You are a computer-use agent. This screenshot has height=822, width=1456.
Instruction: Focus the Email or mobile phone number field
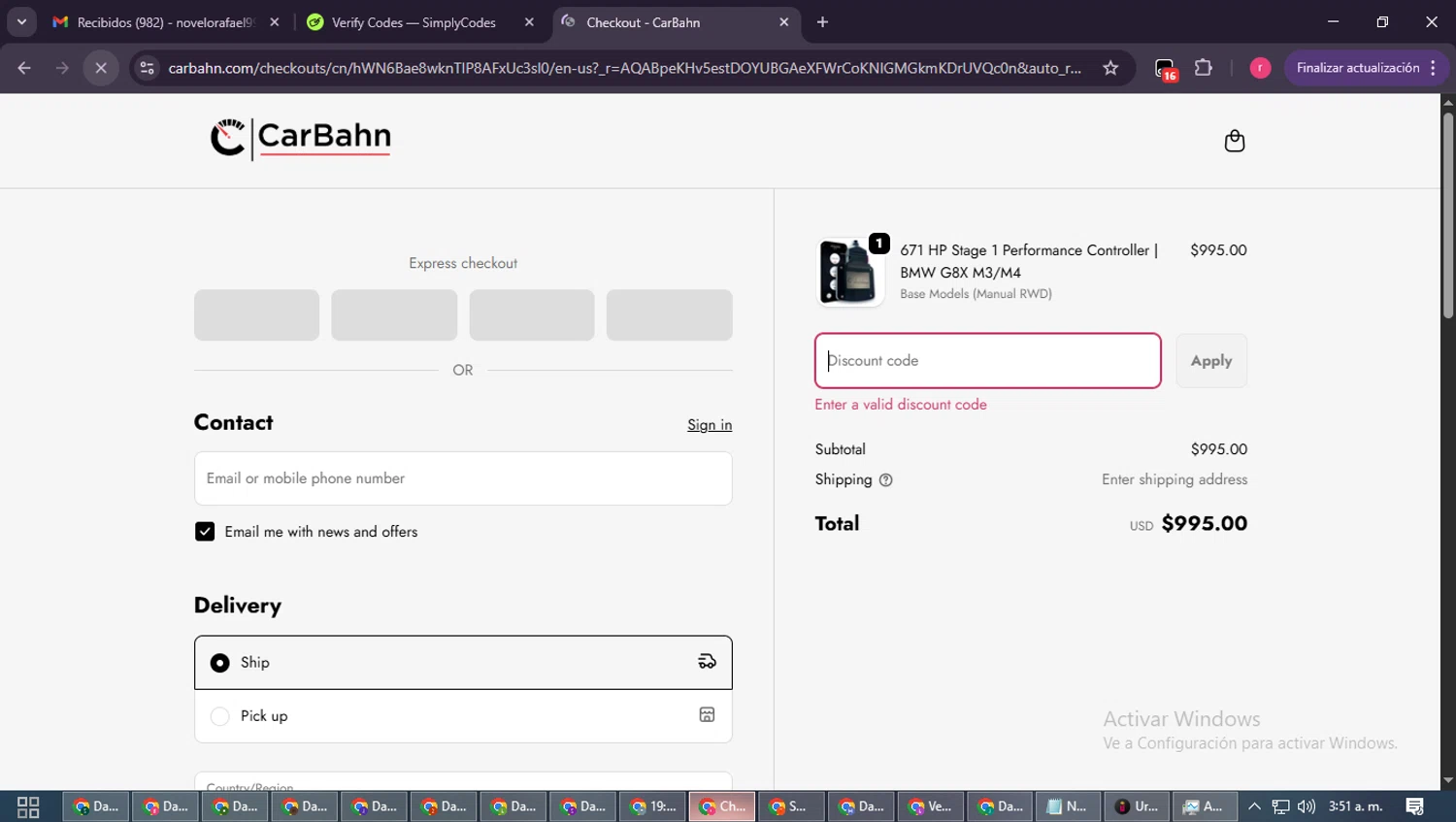(463, 478)
